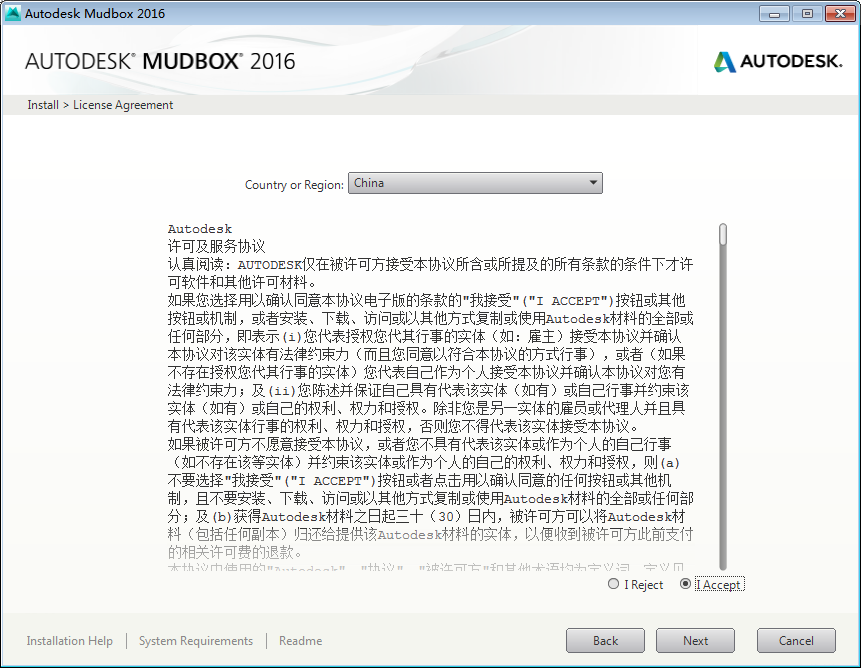Click the Mudbox icon in the title bar
Image resolution: width=861 pixels, height=668 pixels.
14,13
